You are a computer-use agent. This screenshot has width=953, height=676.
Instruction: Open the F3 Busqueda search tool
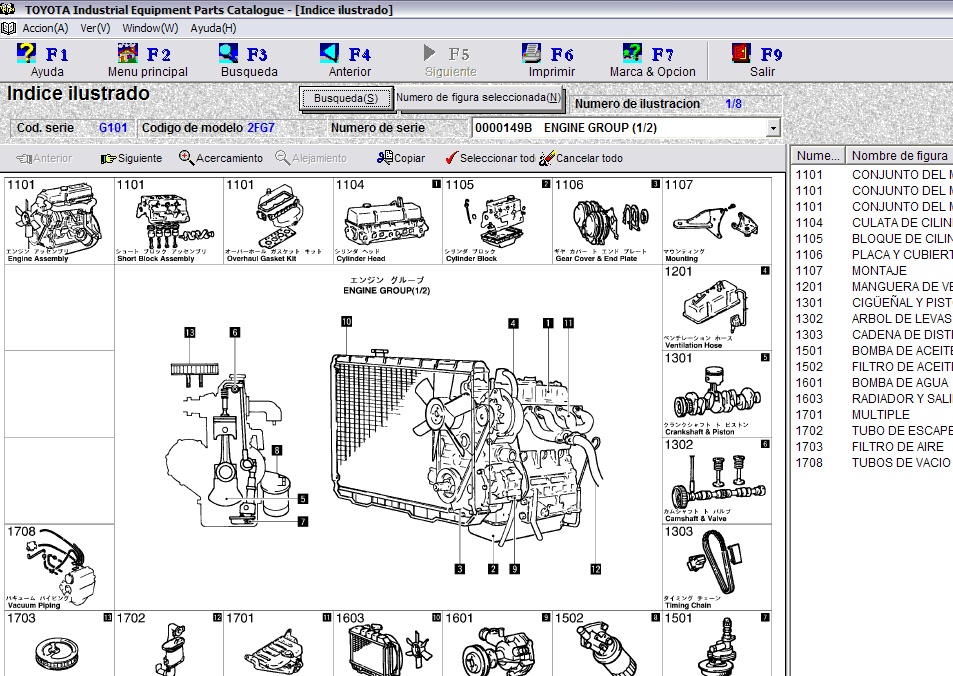coord(249,61)
